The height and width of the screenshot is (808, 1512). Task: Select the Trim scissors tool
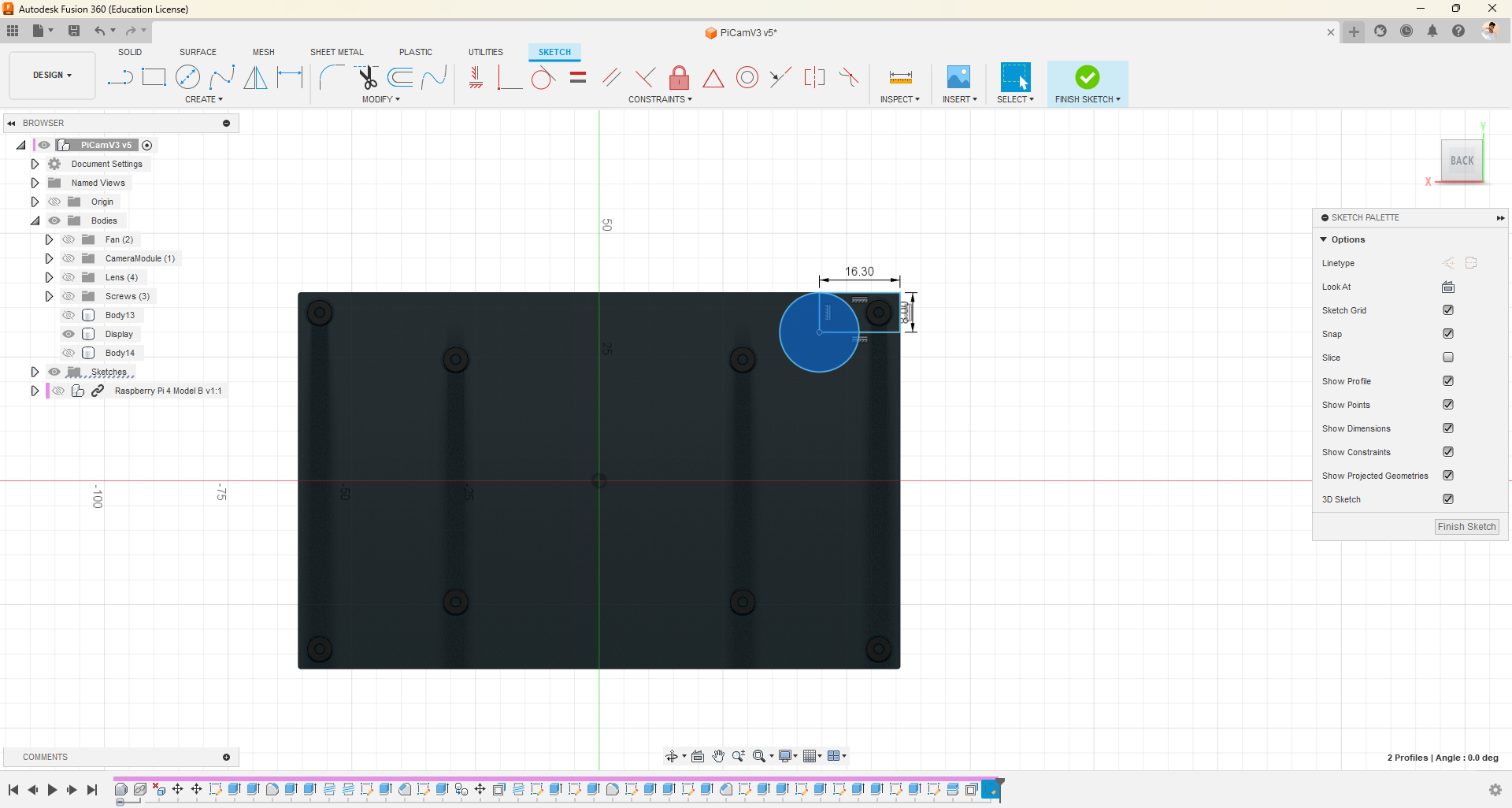(367, 77)
